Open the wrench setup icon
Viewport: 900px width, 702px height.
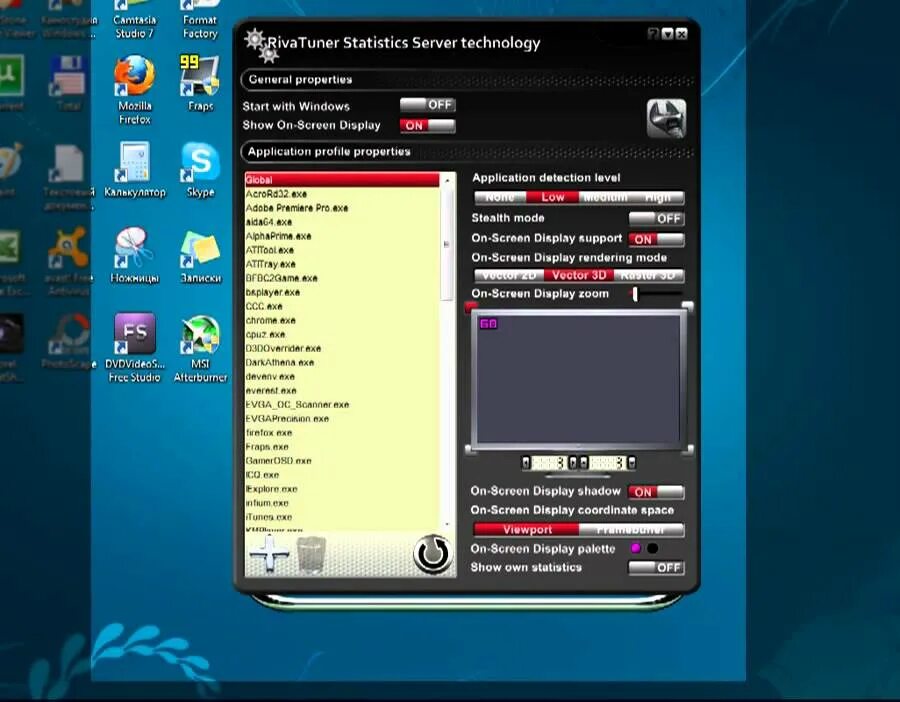666,119
